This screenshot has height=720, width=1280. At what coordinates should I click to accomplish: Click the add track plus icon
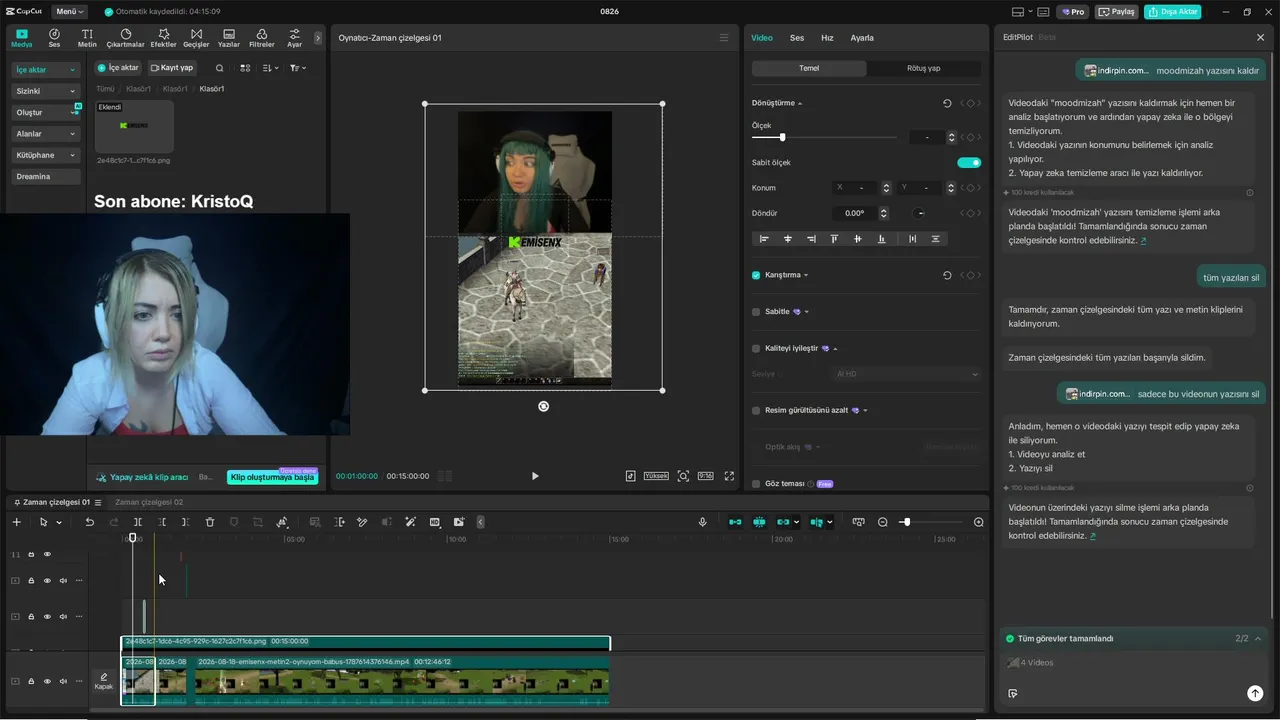(16, 522)
